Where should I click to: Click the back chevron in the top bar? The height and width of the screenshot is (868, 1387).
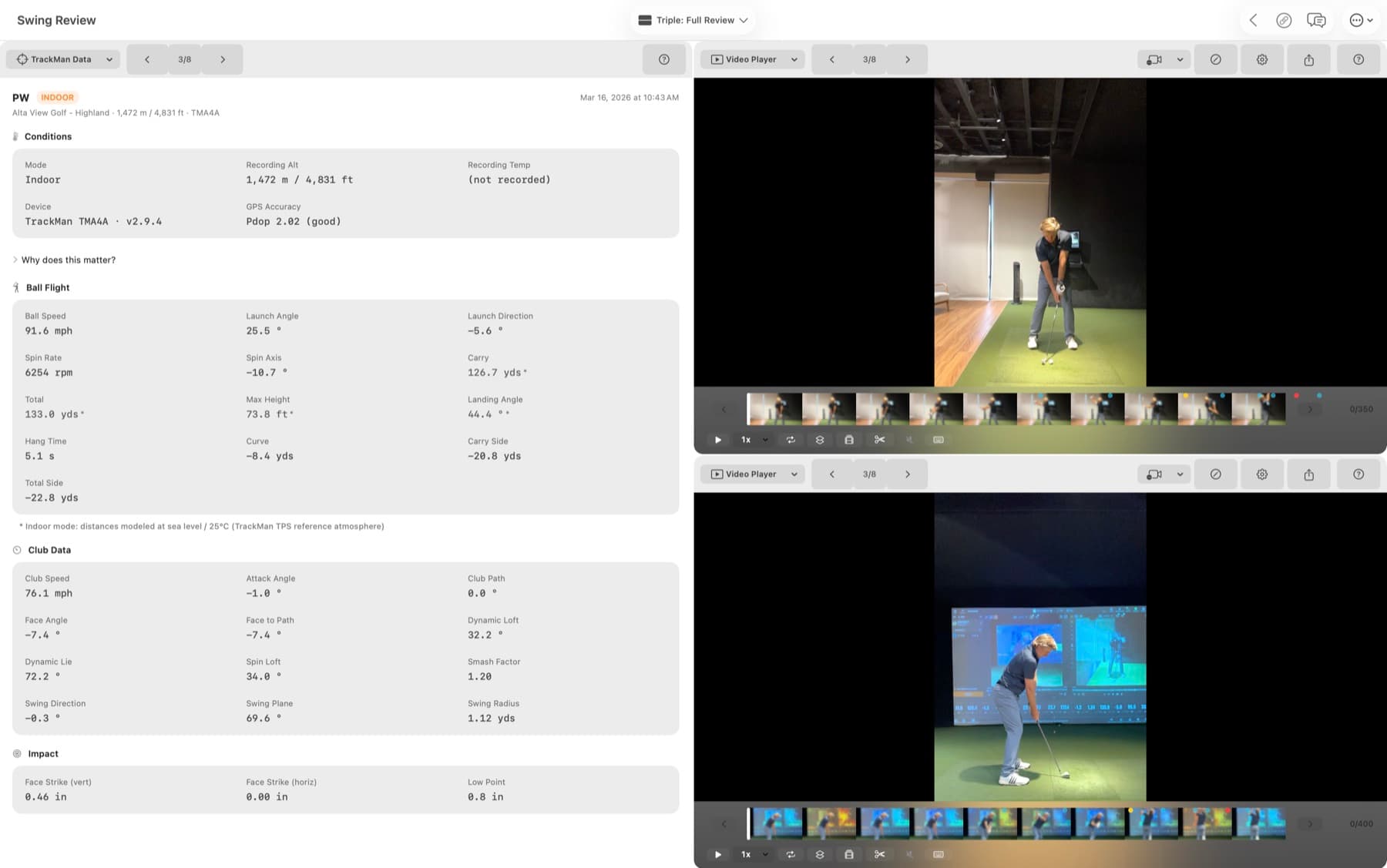tap(1253, 20)
